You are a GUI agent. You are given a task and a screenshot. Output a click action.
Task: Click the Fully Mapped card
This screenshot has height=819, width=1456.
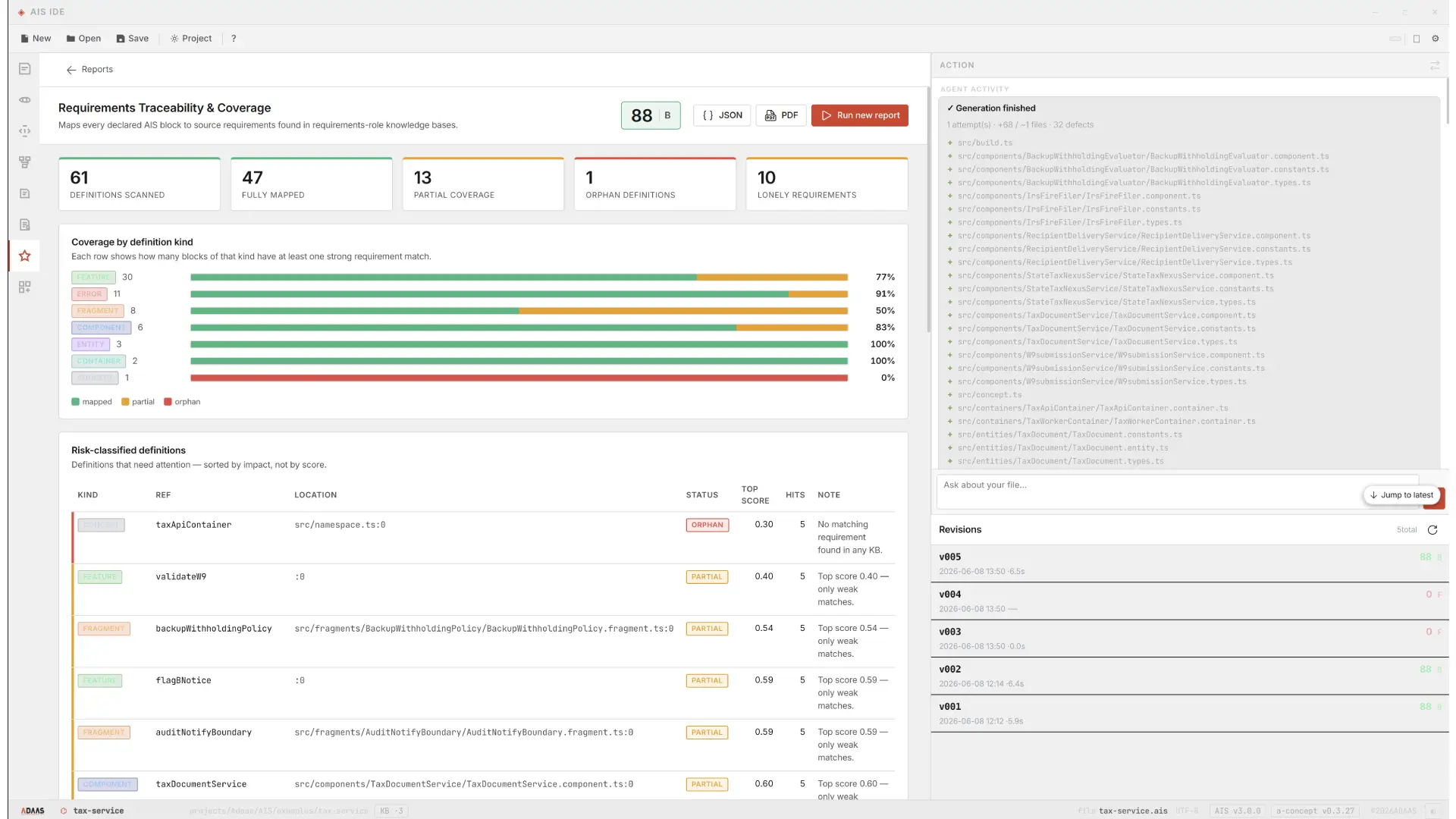click(312, 184)
